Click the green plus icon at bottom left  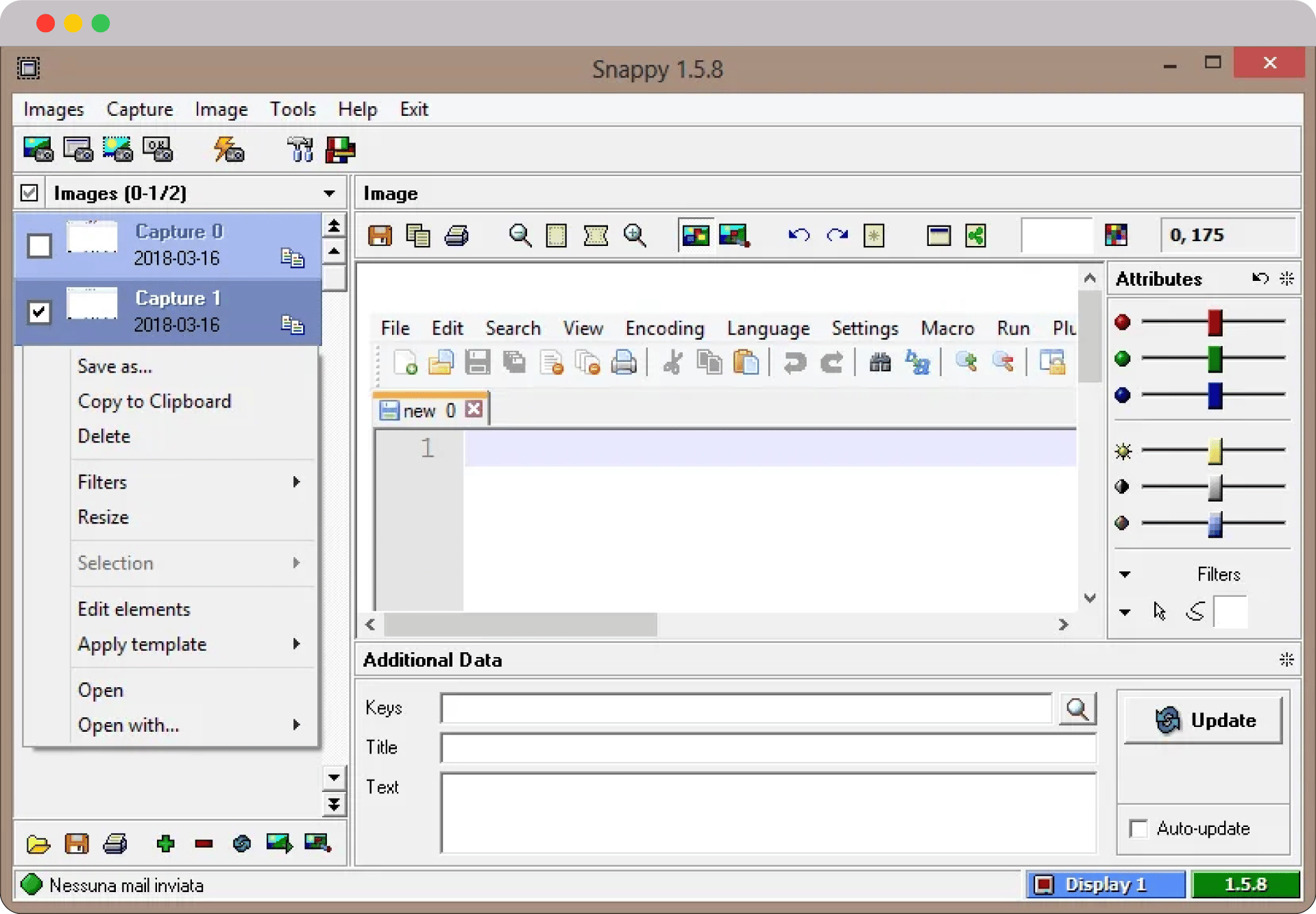pyautogui.click(x=165, y=843)
